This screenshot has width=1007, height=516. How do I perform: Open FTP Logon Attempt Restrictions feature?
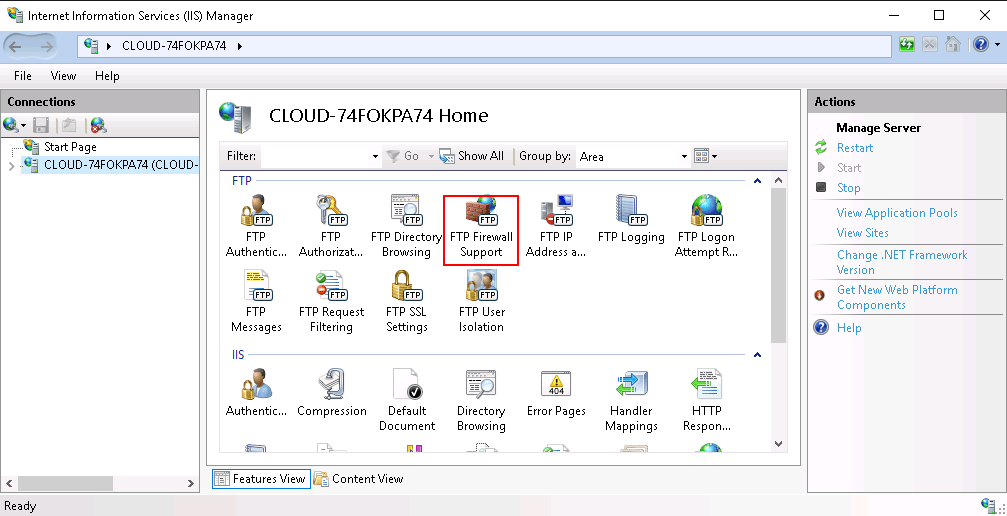(x=706, y=227)
